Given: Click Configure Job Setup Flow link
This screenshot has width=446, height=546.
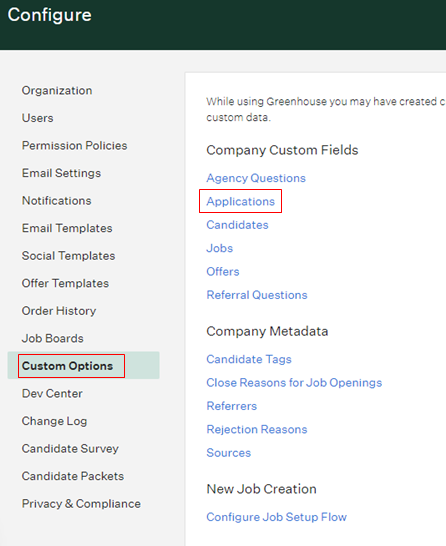Looking at the screenshot, I should (x=277, y=517).
